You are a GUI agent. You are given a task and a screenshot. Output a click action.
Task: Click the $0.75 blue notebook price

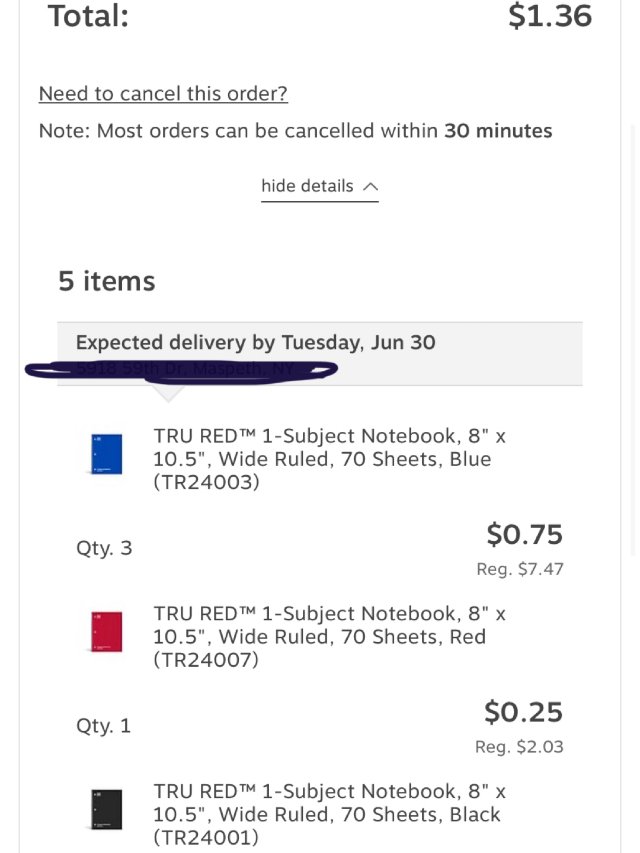(x=524, y=535)
